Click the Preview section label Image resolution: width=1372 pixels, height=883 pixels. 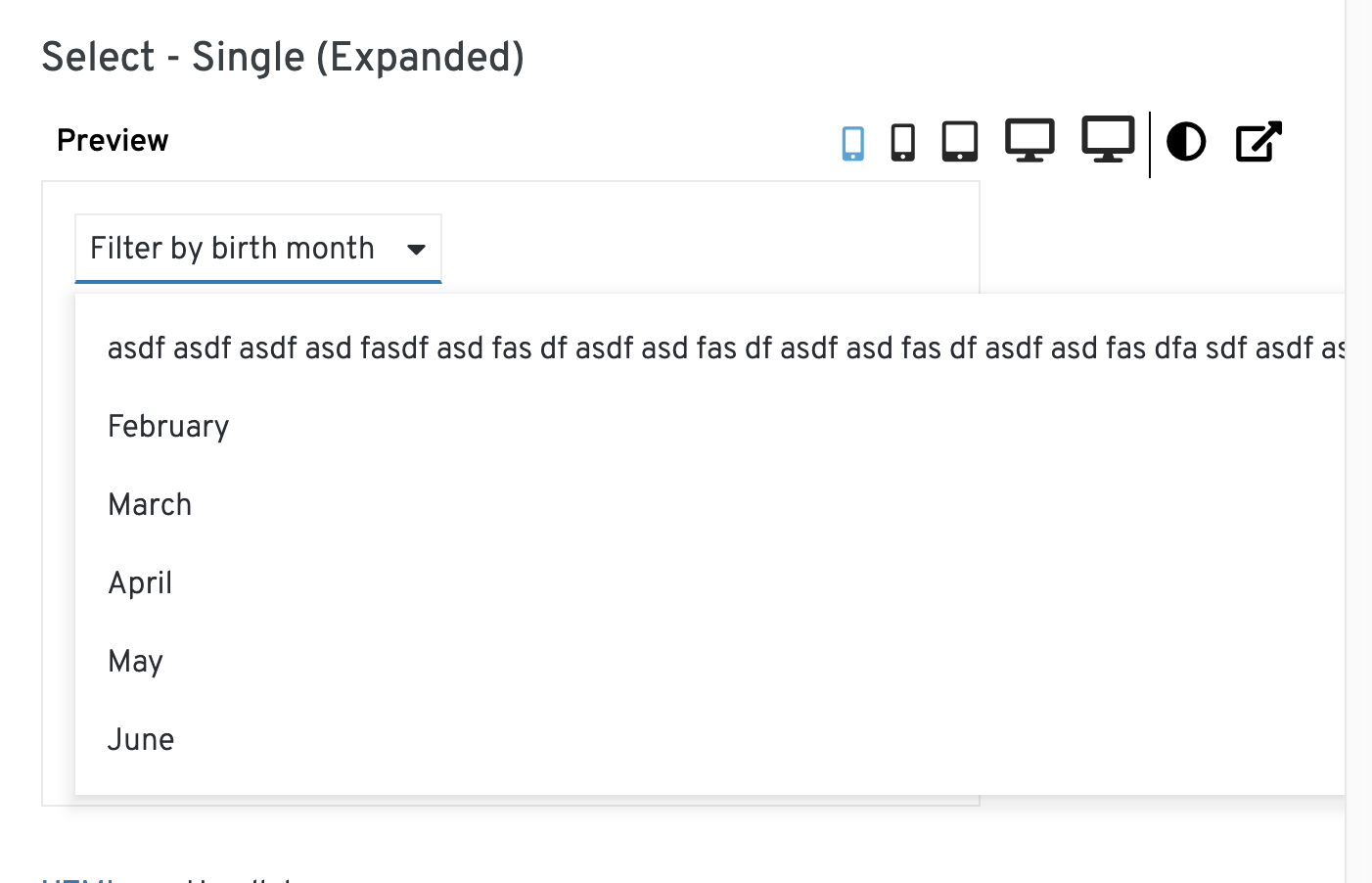click(x=113, y=140)
